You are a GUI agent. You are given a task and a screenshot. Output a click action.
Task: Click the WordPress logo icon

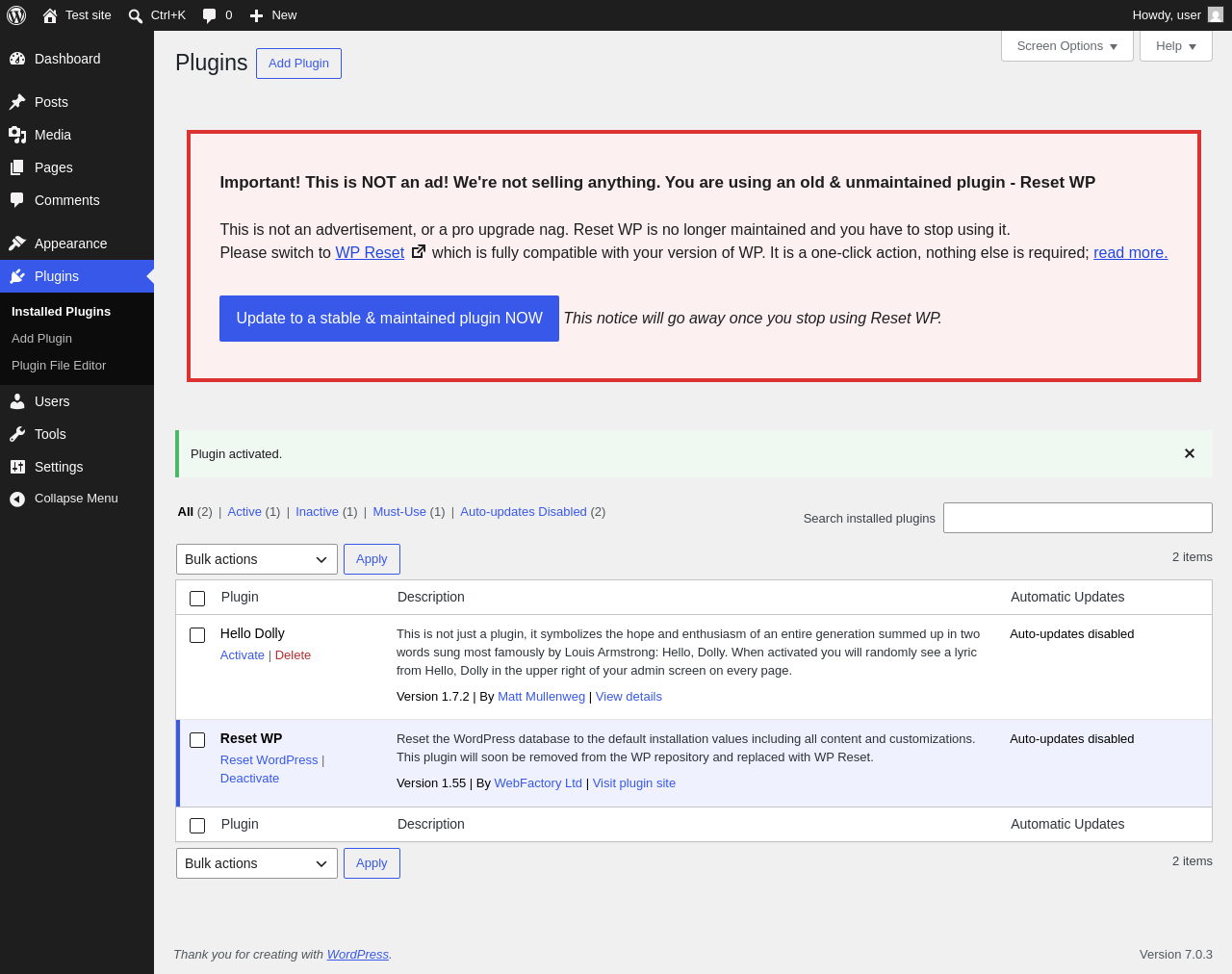(16, 15)
